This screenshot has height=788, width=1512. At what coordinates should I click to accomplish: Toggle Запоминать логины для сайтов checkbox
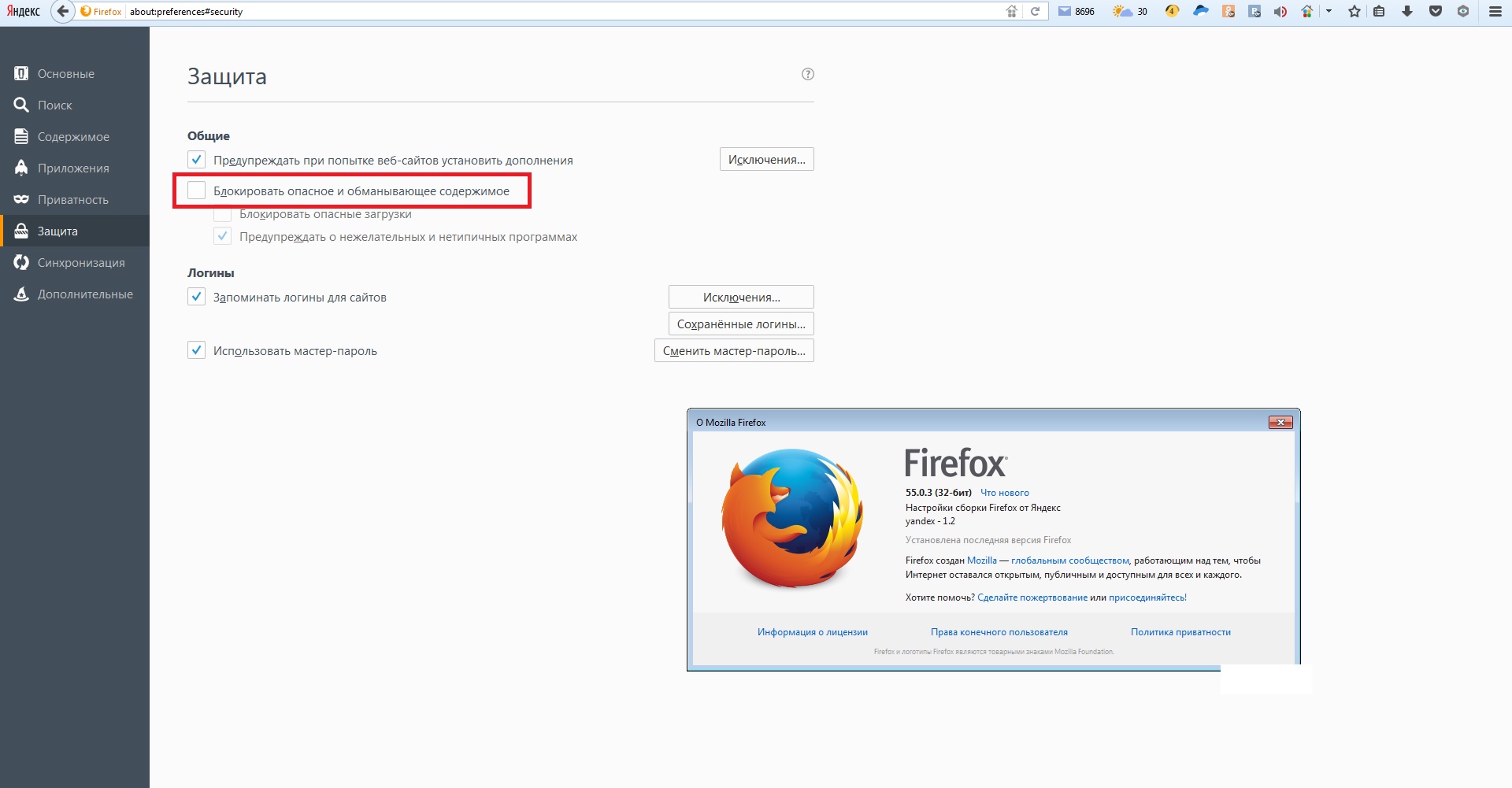196,297
